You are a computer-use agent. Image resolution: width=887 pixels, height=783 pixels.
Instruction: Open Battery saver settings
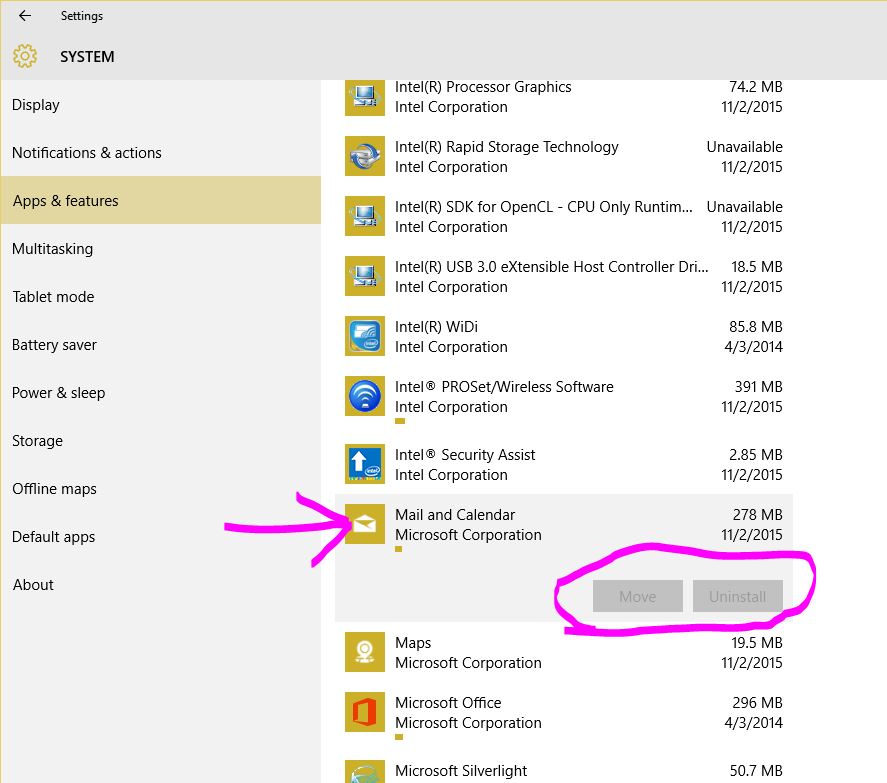point(161,345)
